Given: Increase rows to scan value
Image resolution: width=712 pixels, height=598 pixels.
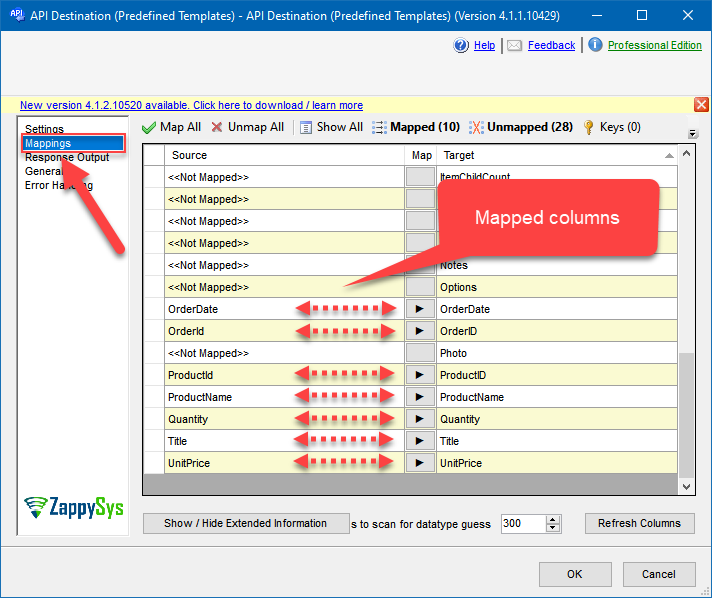Looking at the screenshot, I should click(x=553, y=519).
